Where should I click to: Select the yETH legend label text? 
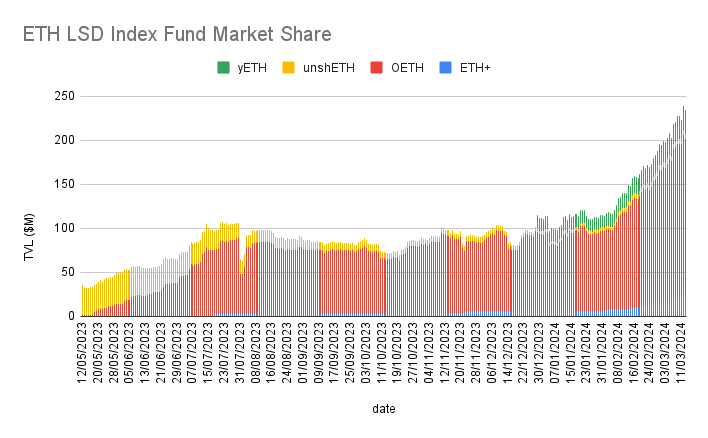pos(251,68)
